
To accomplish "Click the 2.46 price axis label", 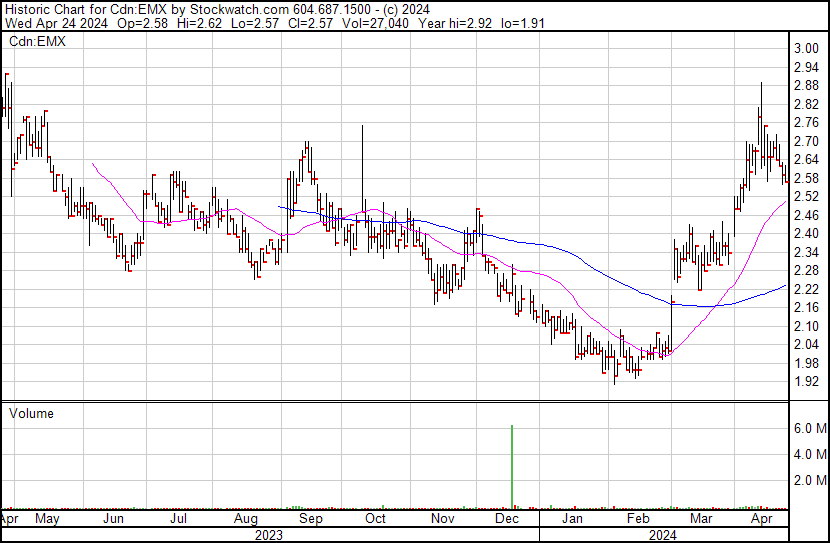I will point(807,215).
